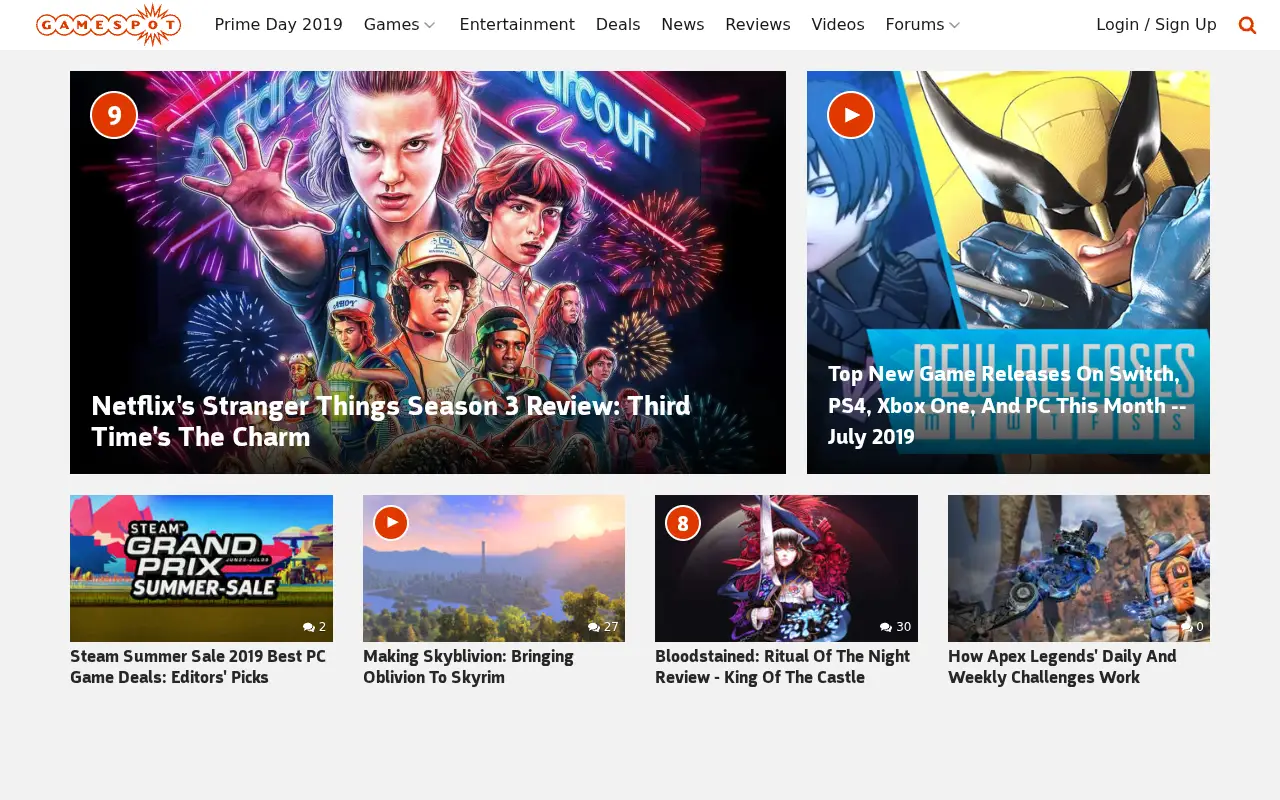Open the Deals section
This screenshot has height=800, width=1280.
coord(618,25)
